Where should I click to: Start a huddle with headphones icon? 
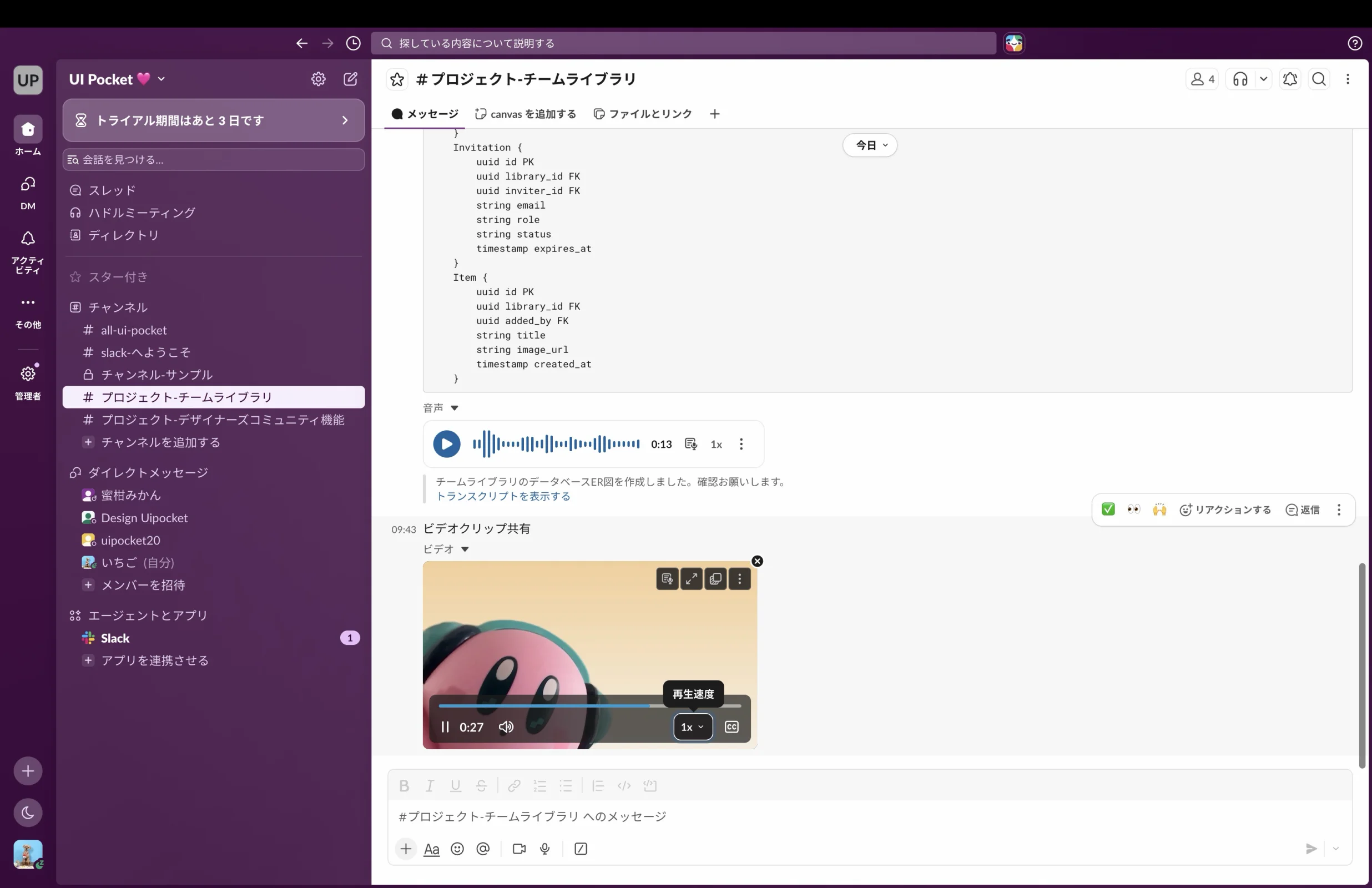click(1240, 79)
